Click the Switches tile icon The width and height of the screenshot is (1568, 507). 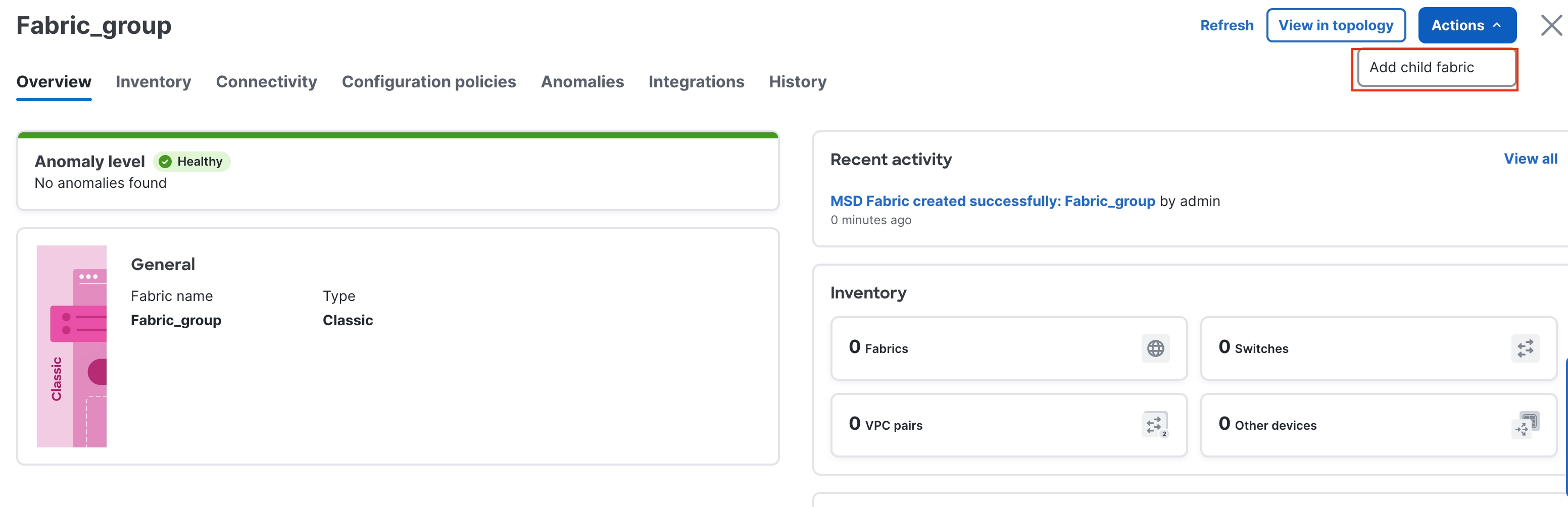point(1525,348)
